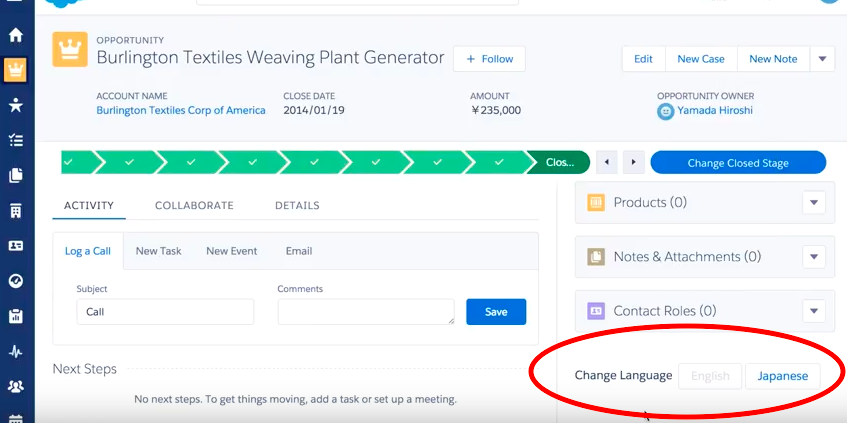Click the Notes & Attachments (0) heading

(x=687, y=257)
